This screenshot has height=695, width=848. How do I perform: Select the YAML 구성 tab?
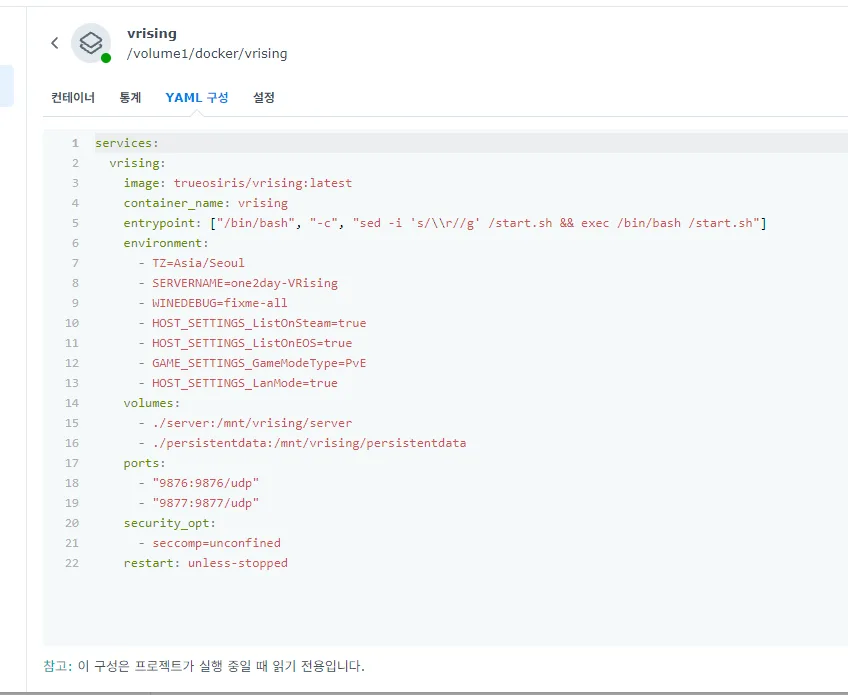[197, 98]
